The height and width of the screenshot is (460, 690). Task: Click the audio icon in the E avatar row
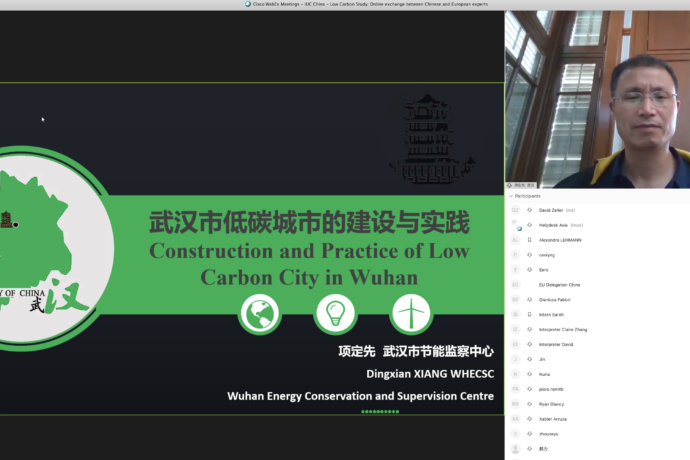pyautogui.click(x=529, y=269)
